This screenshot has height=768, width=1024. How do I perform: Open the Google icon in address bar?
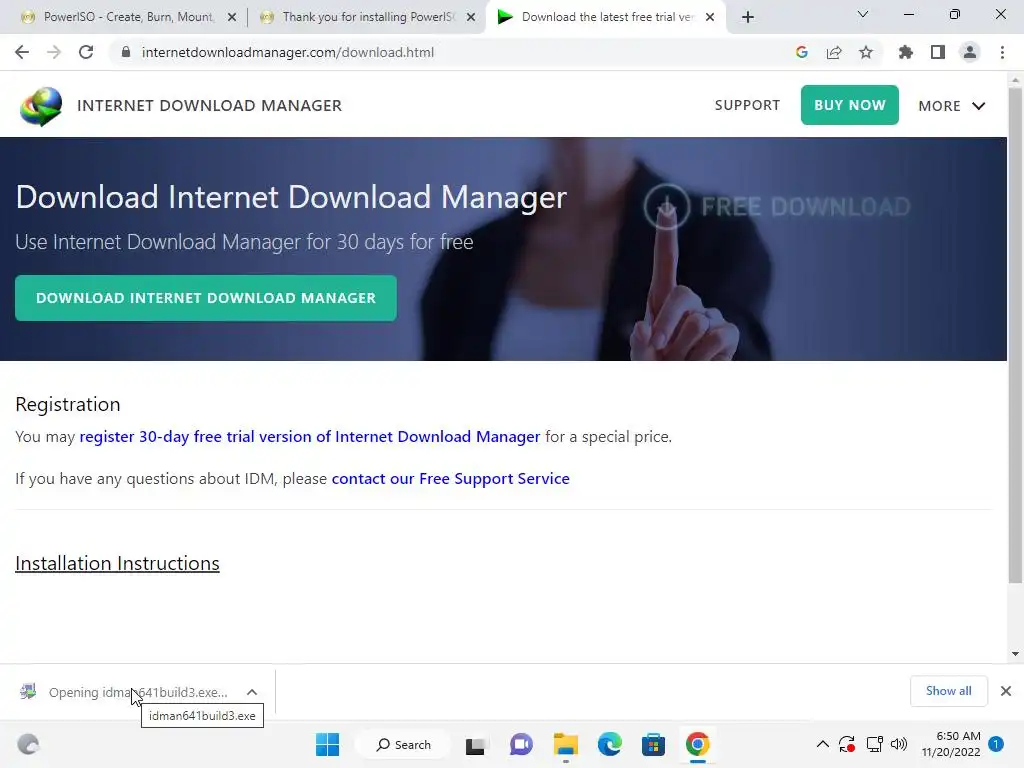pos(802,52)
